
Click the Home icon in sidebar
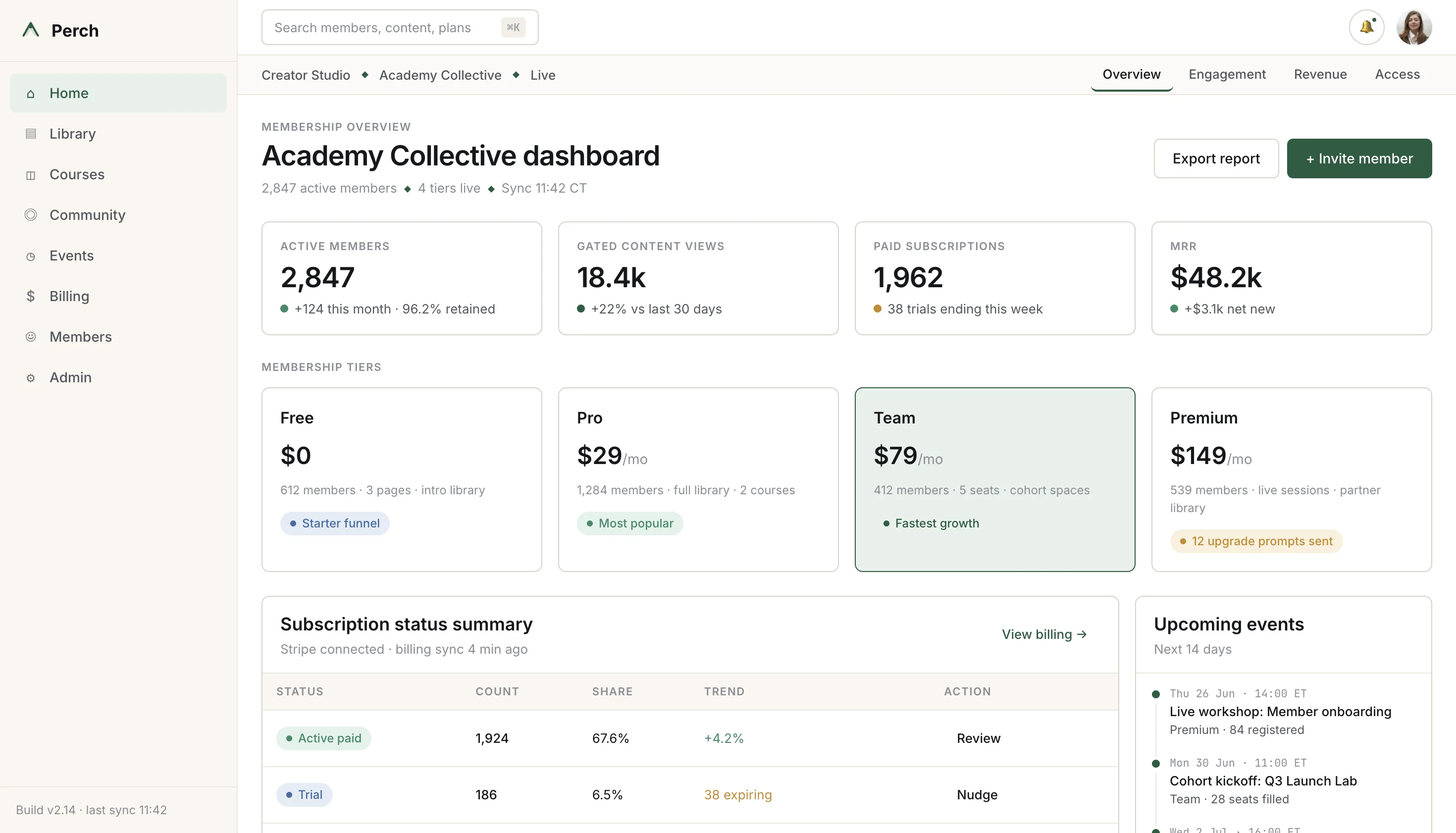[31, 93]
